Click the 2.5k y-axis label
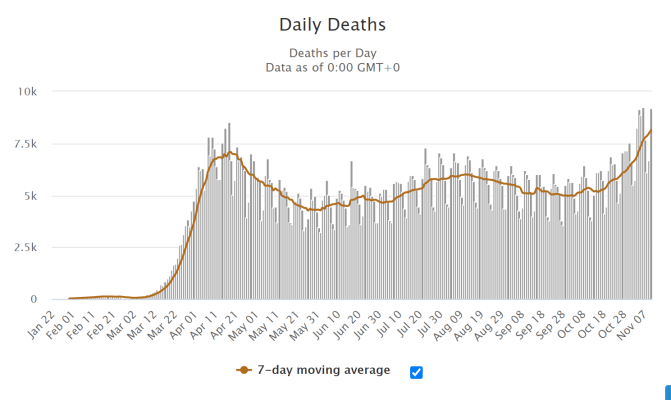671x400 pixels. pos(26,247)
